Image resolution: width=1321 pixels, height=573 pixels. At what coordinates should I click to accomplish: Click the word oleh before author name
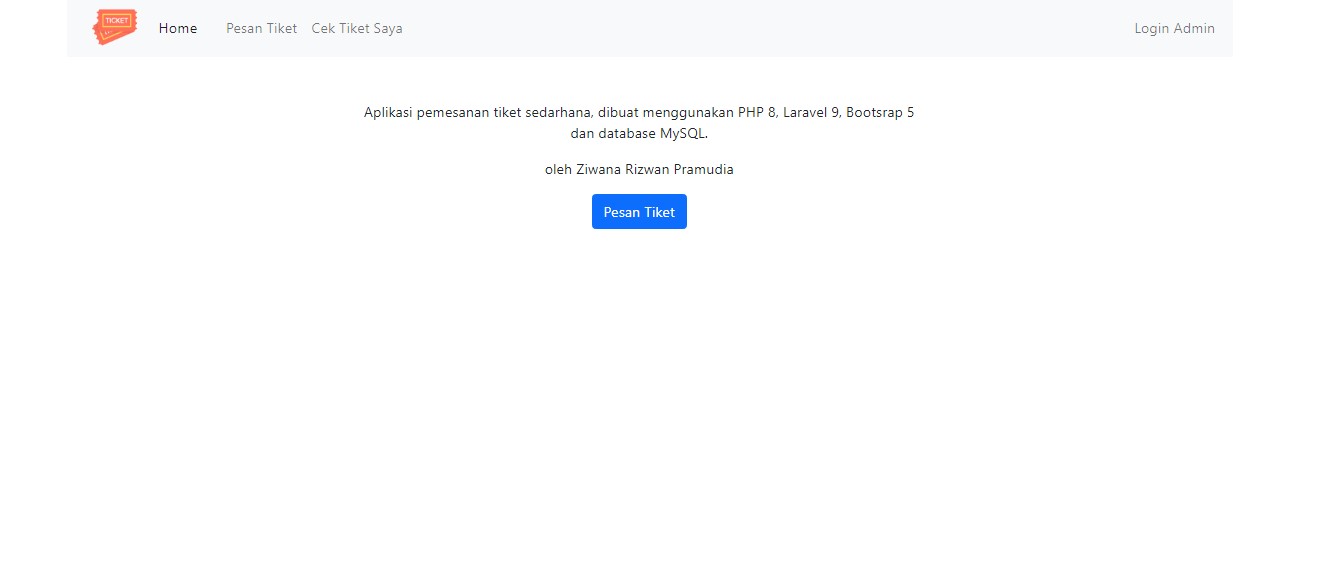click(x=558, y=170)
